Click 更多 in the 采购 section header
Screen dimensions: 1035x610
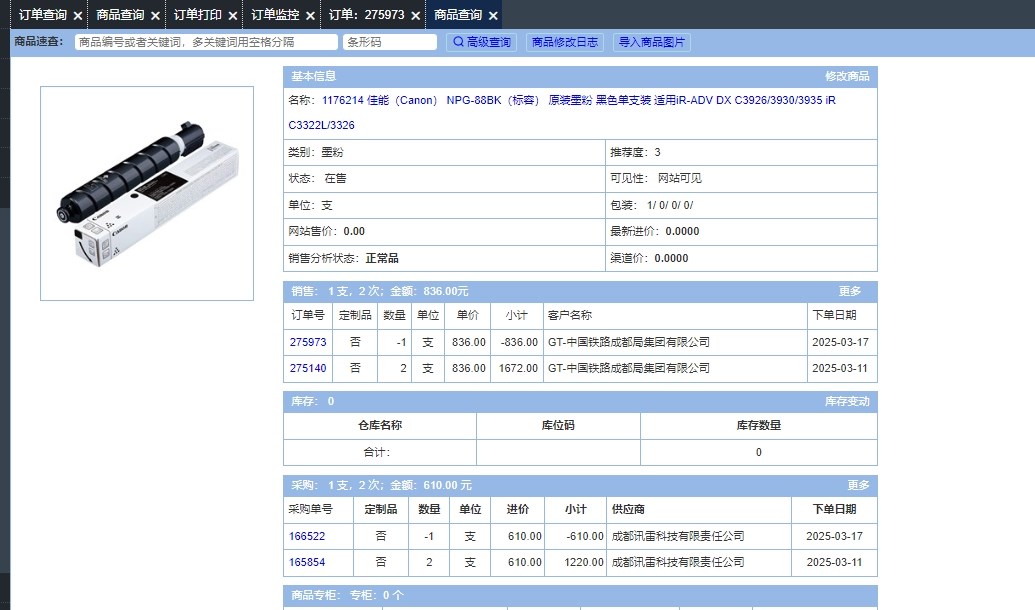tap(858, 485)
